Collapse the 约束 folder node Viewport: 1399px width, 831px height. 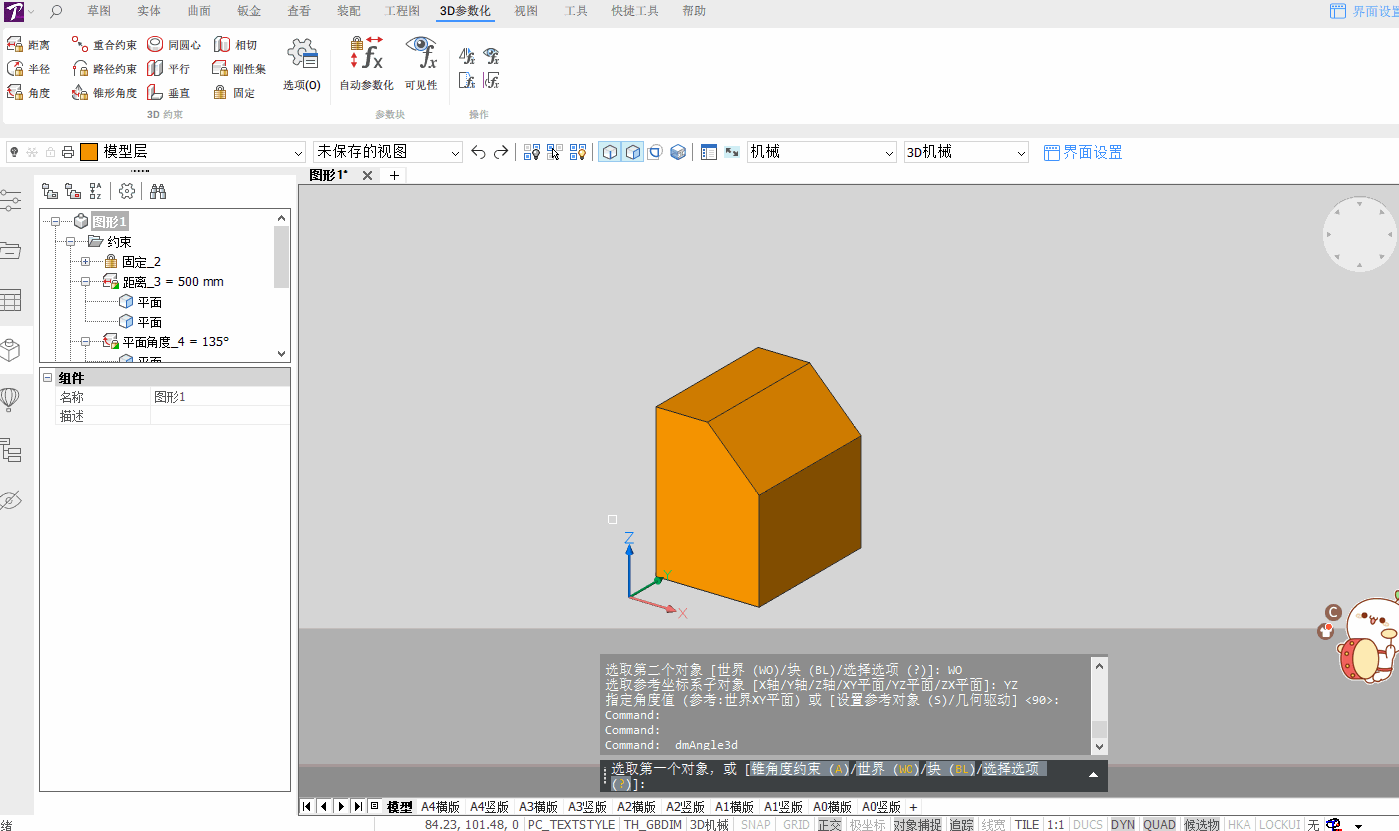point(71,241)
